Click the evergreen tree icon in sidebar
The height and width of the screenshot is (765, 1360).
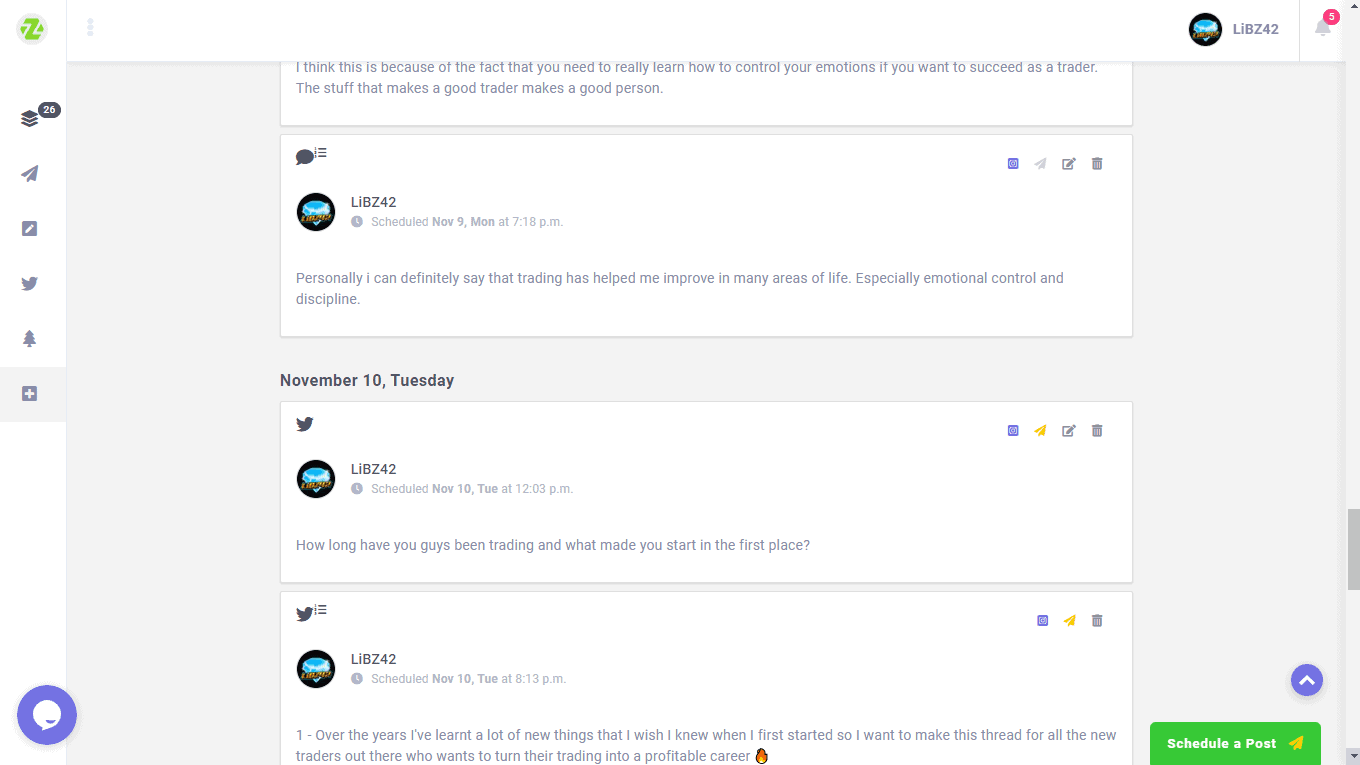(x=30, y=339)
